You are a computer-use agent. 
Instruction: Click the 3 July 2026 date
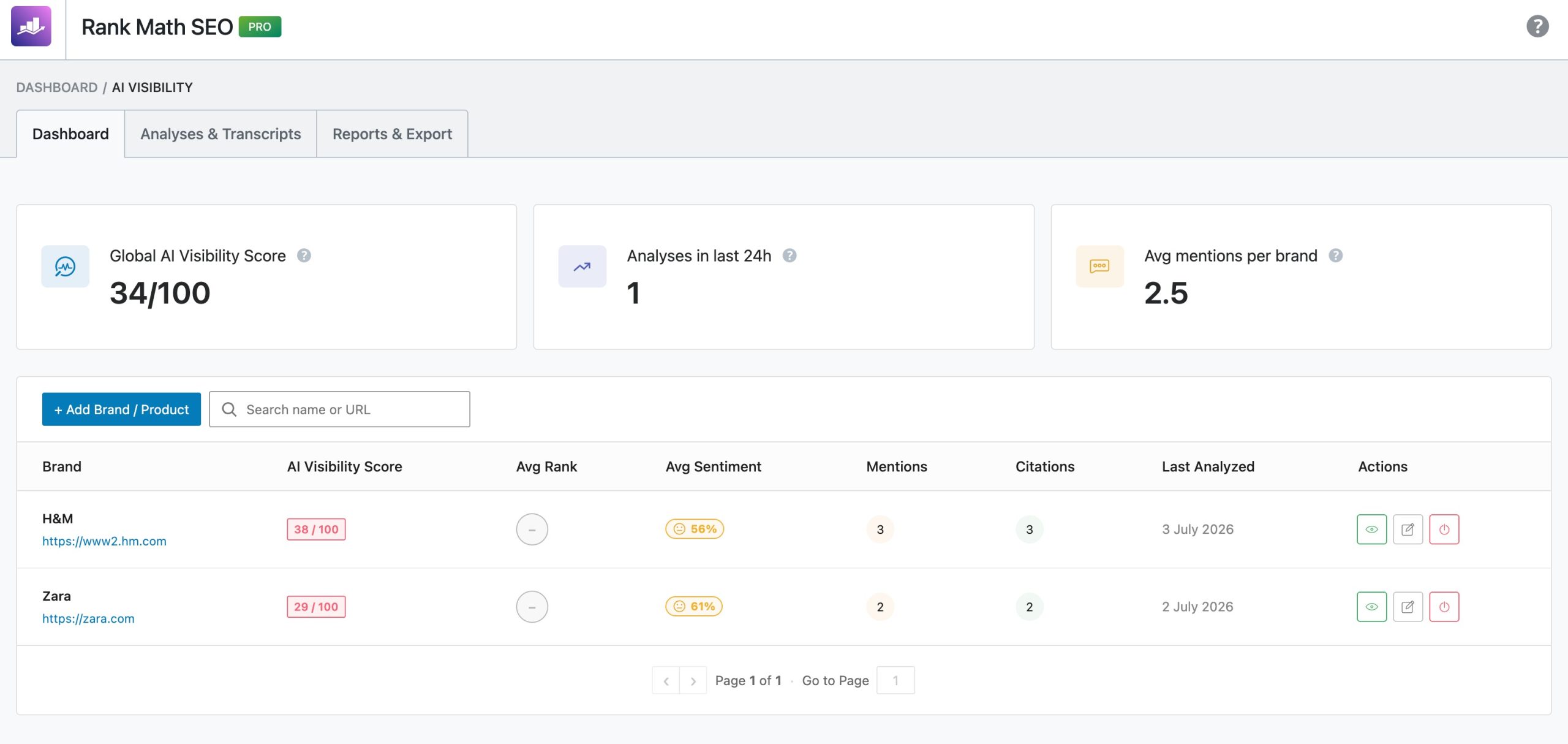pyautogui.click(x=1198, y=530)
